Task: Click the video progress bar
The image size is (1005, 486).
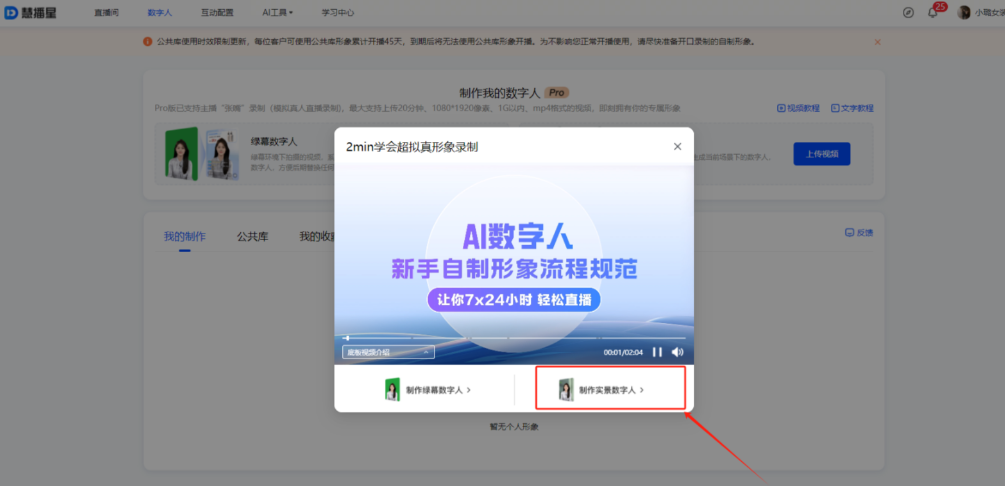Action: click(514, 338)
